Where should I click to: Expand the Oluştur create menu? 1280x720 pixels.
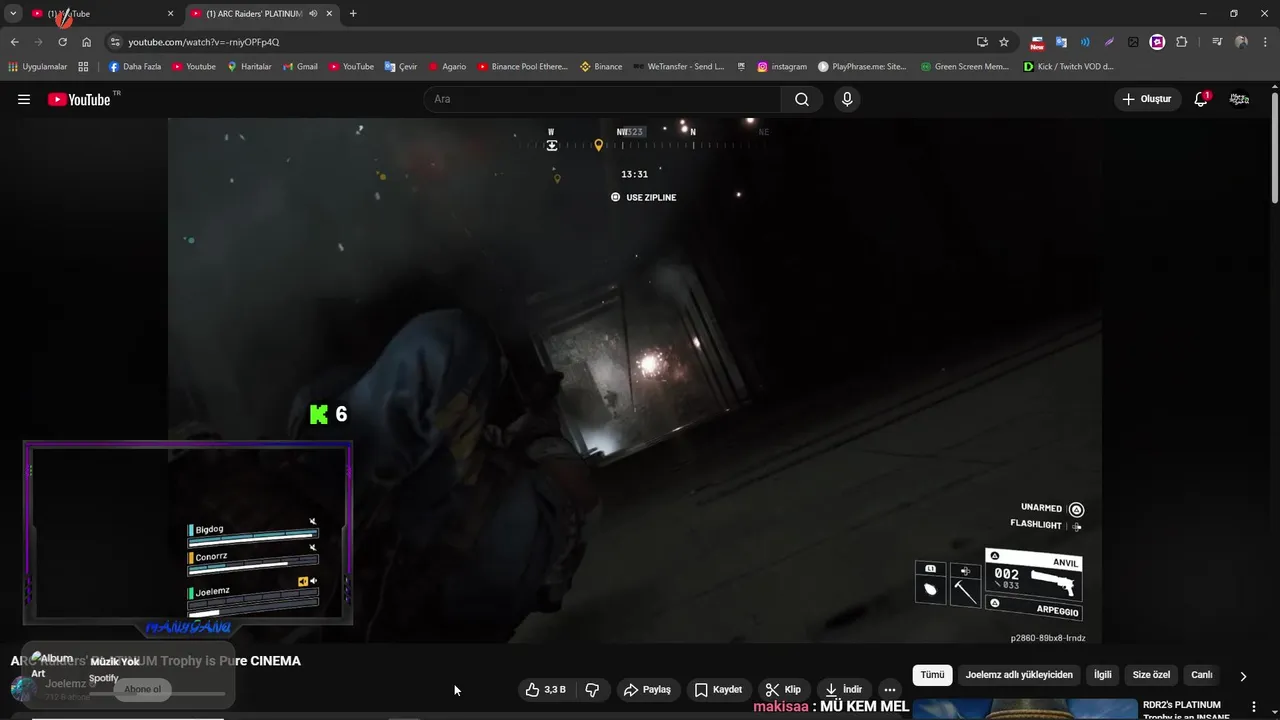pos(1146,99)
